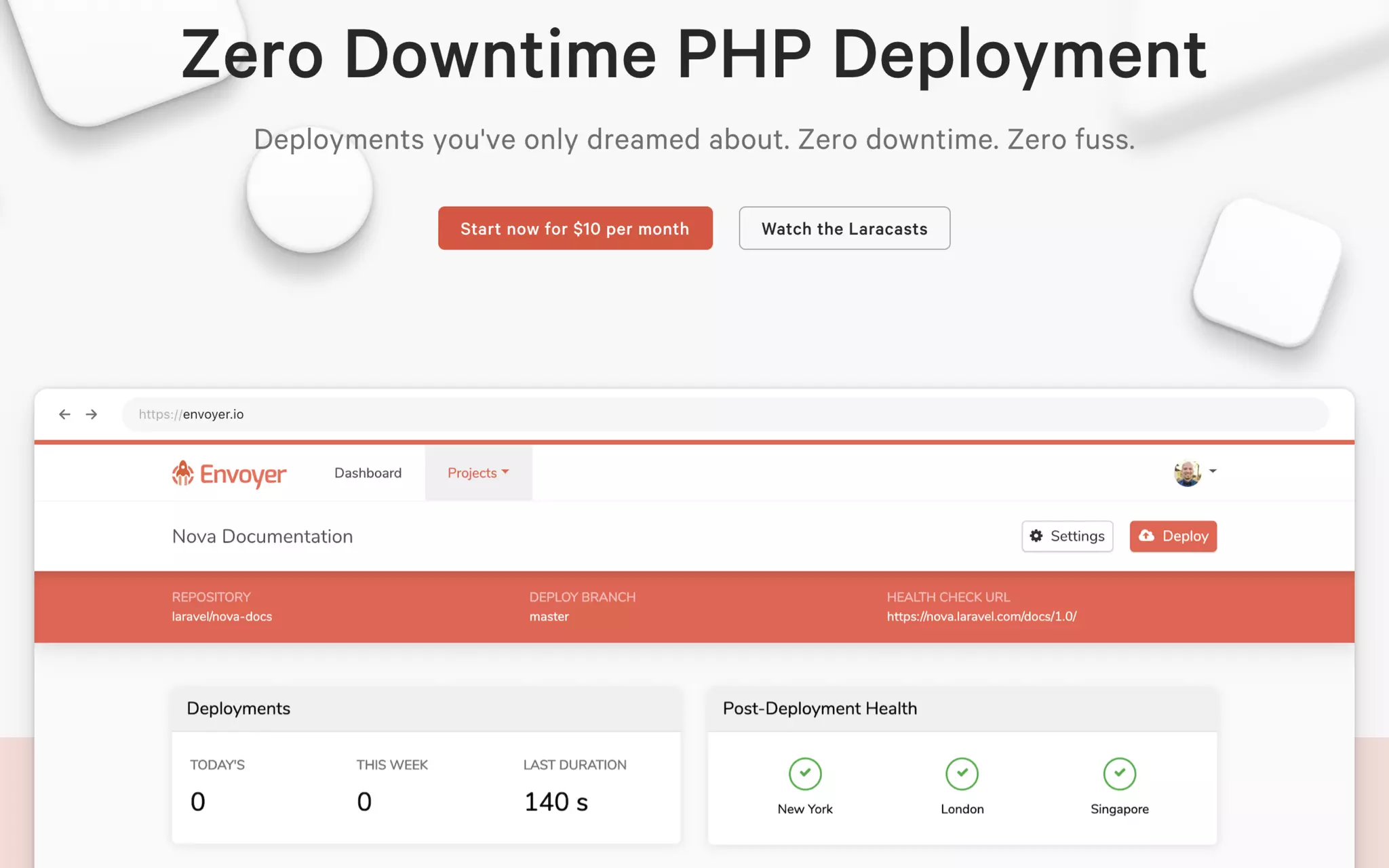Viewport: 1389px width, 868px height.
Task: Click the laravel/nova-docs repository value
Action: click(222, 616)
